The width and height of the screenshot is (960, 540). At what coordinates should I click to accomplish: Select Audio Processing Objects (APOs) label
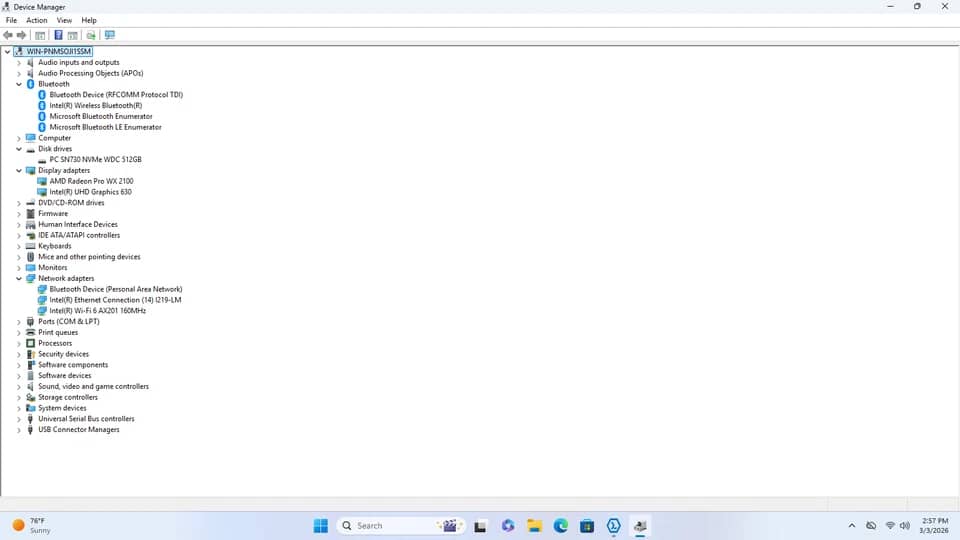pos(91,73)
